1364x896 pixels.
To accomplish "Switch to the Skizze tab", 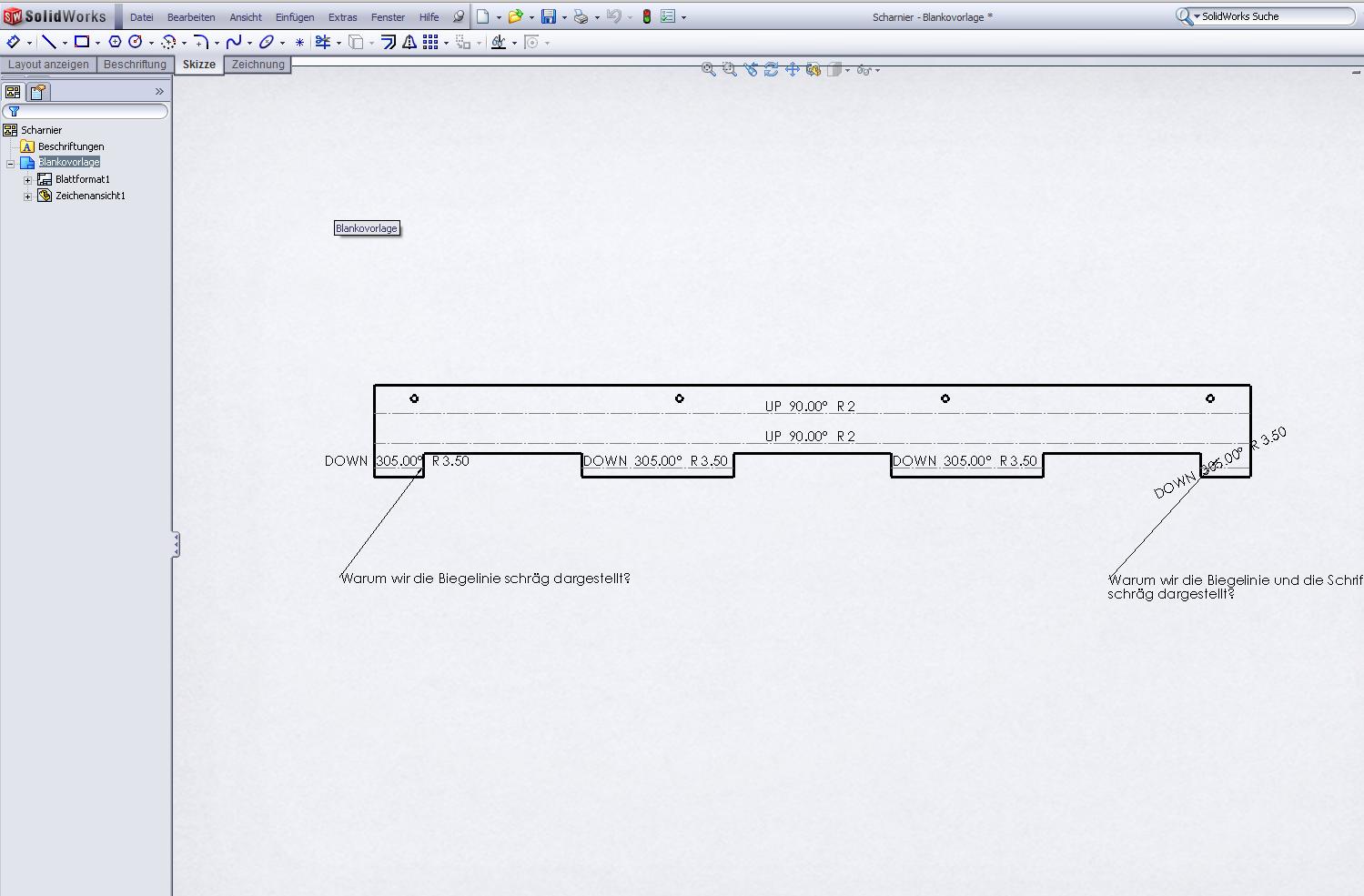I will pos(199,65).
